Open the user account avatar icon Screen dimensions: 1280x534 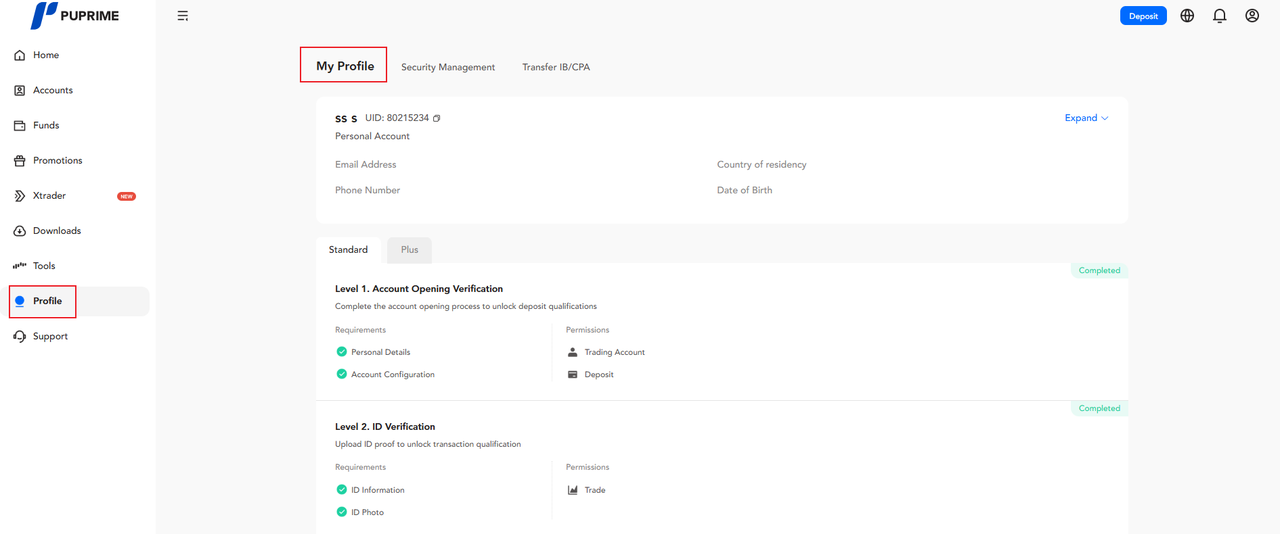click(1252, 16)
